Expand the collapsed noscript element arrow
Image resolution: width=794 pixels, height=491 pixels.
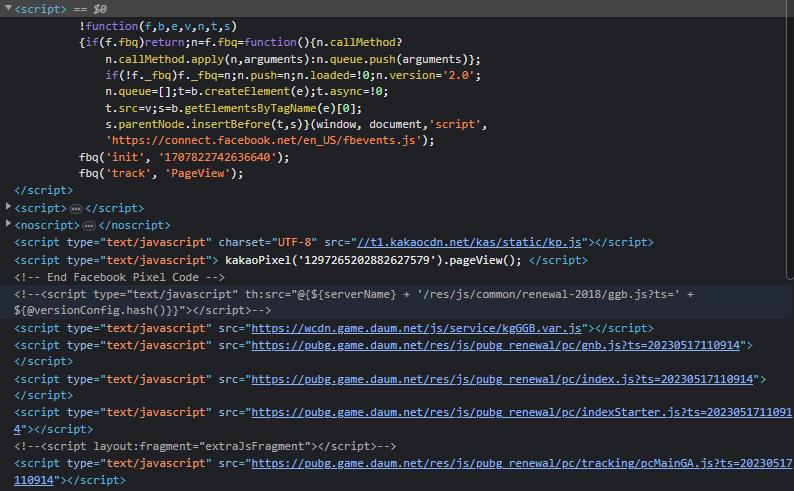(x=8, y=223)
